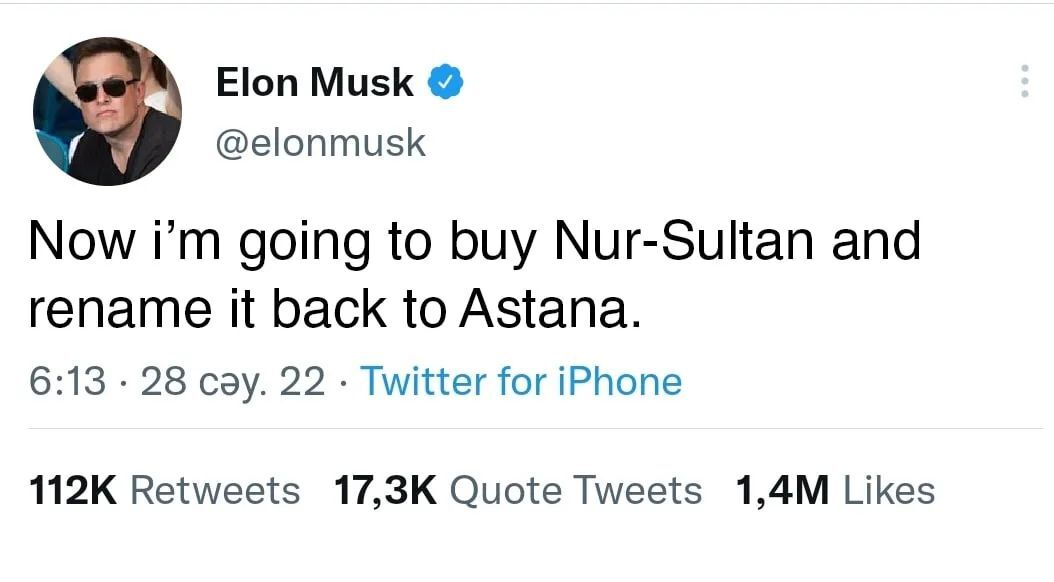Open the three-dot more options menu
Image resolution: width=1054 pixels, height=582 pixels.
(x=1023, y=81)
